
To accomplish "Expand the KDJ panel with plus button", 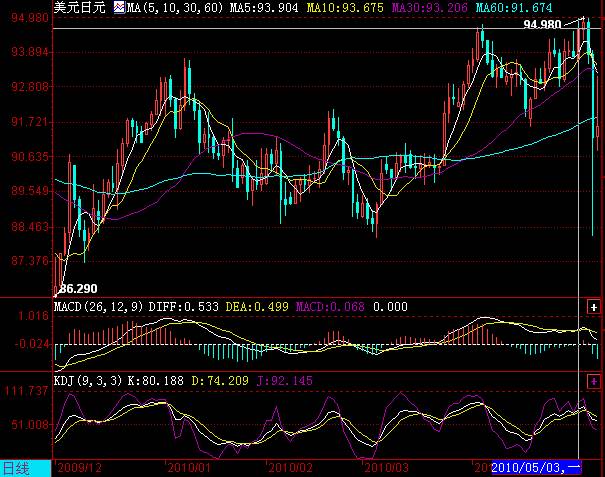I will coord(593,381).
